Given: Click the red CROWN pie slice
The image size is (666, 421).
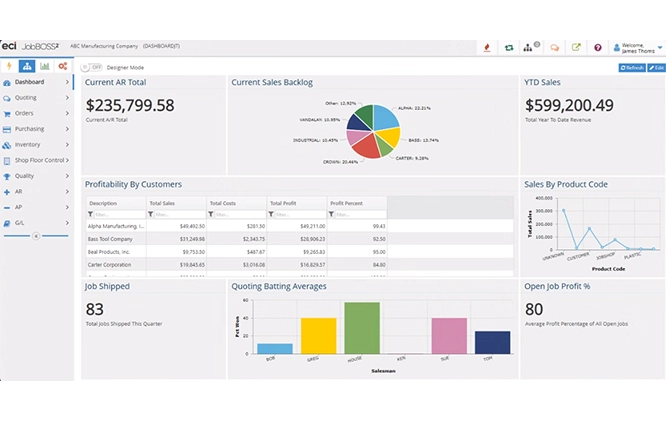Looking at the screenshot, I should (x=366, y=147).
